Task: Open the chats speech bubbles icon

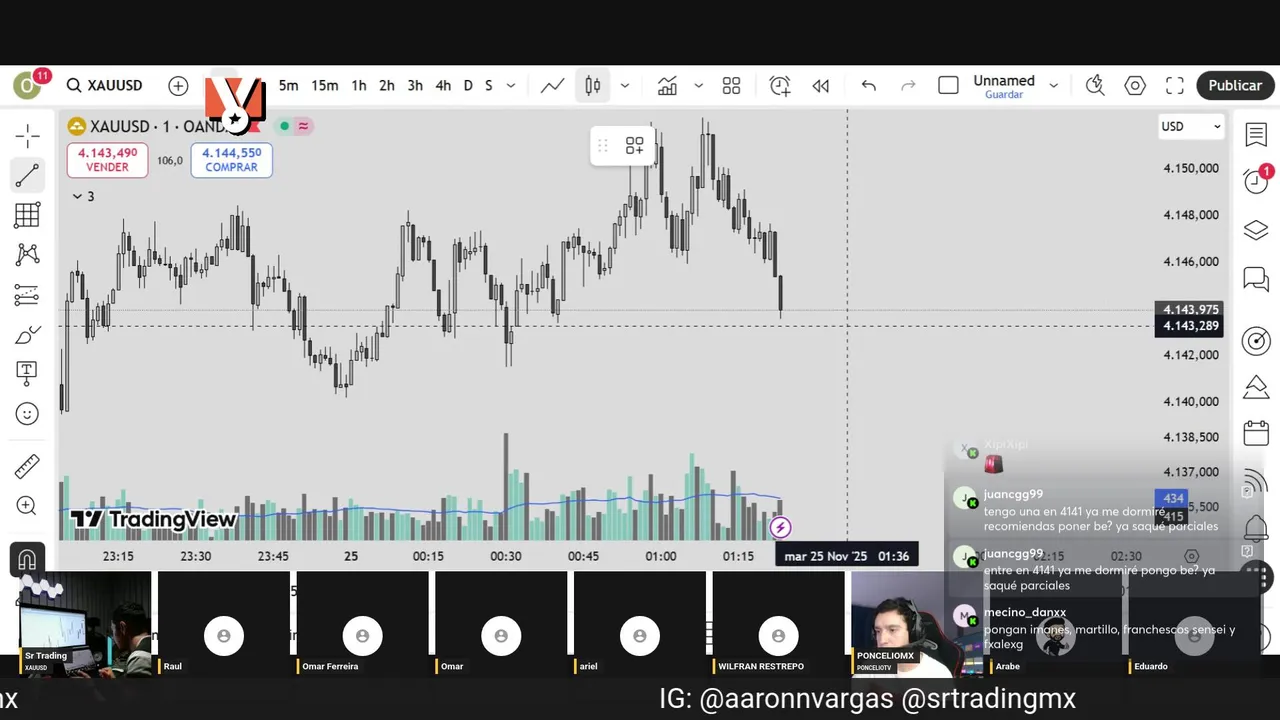Action: click(x=1256, y=279)
